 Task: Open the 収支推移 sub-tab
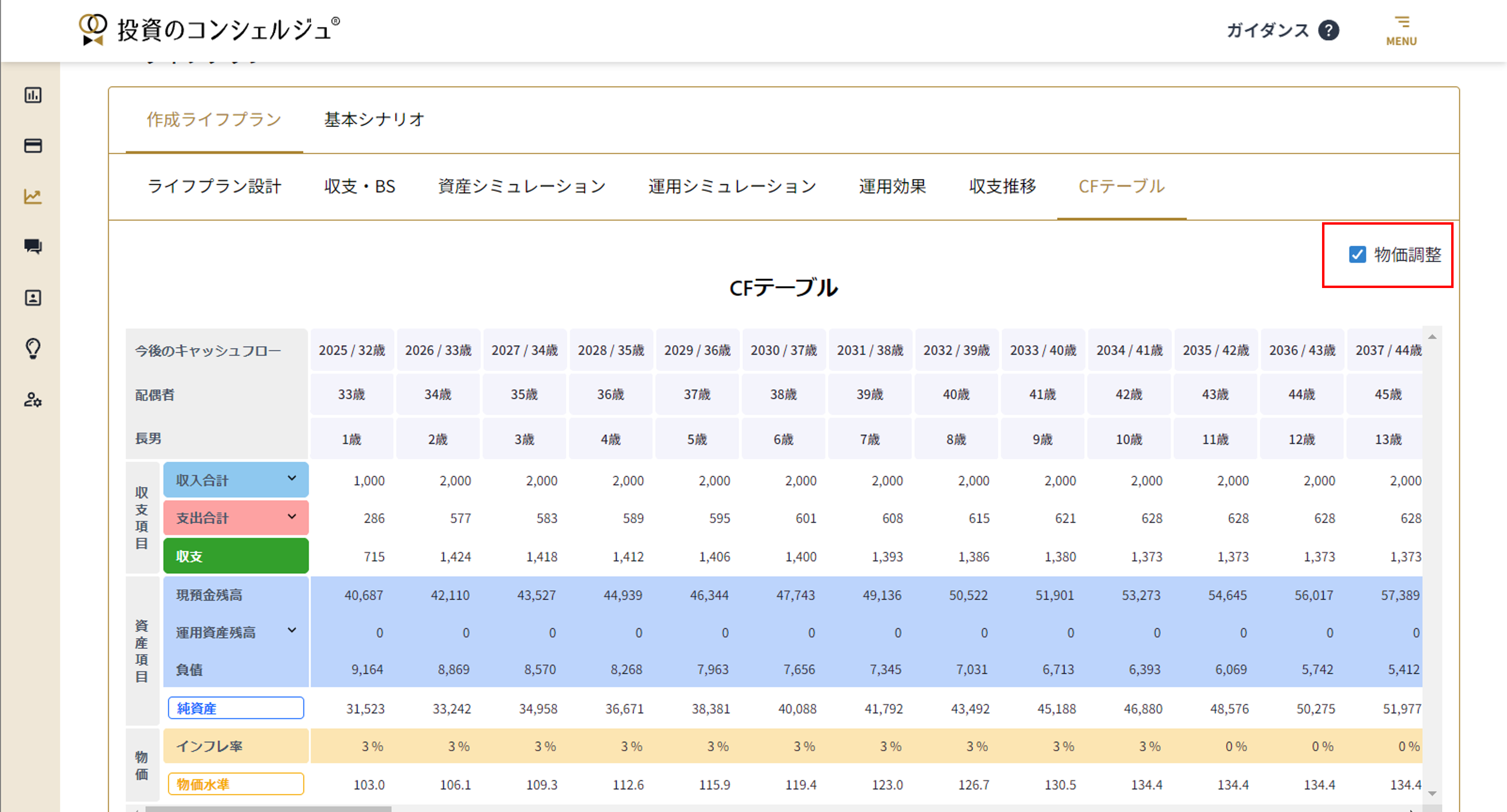[1002, 187]
